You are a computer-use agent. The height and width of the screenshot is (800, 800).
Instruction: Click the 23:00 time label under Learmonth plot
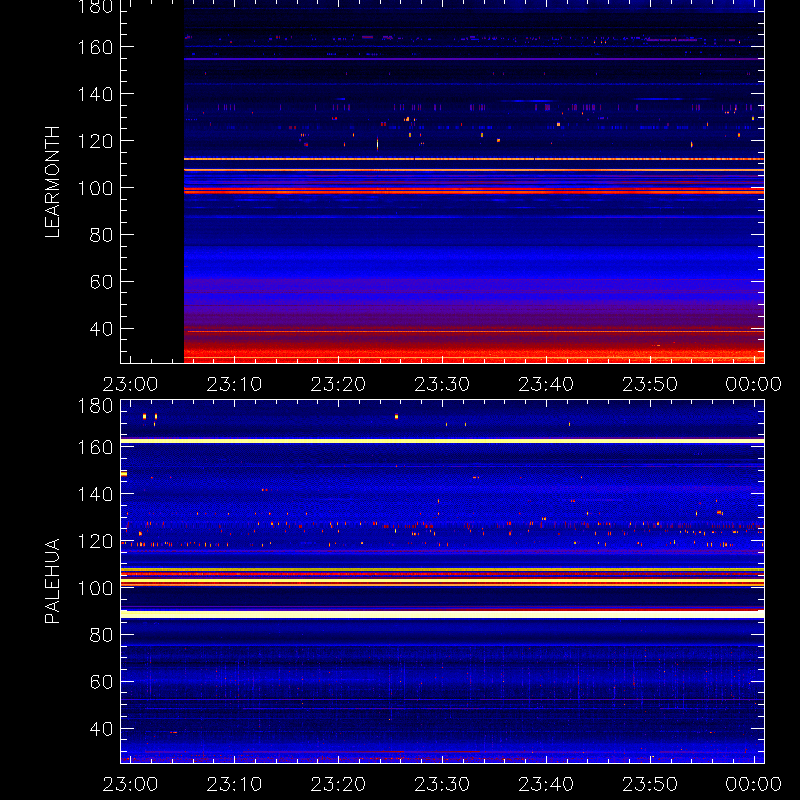pos(131,384)
